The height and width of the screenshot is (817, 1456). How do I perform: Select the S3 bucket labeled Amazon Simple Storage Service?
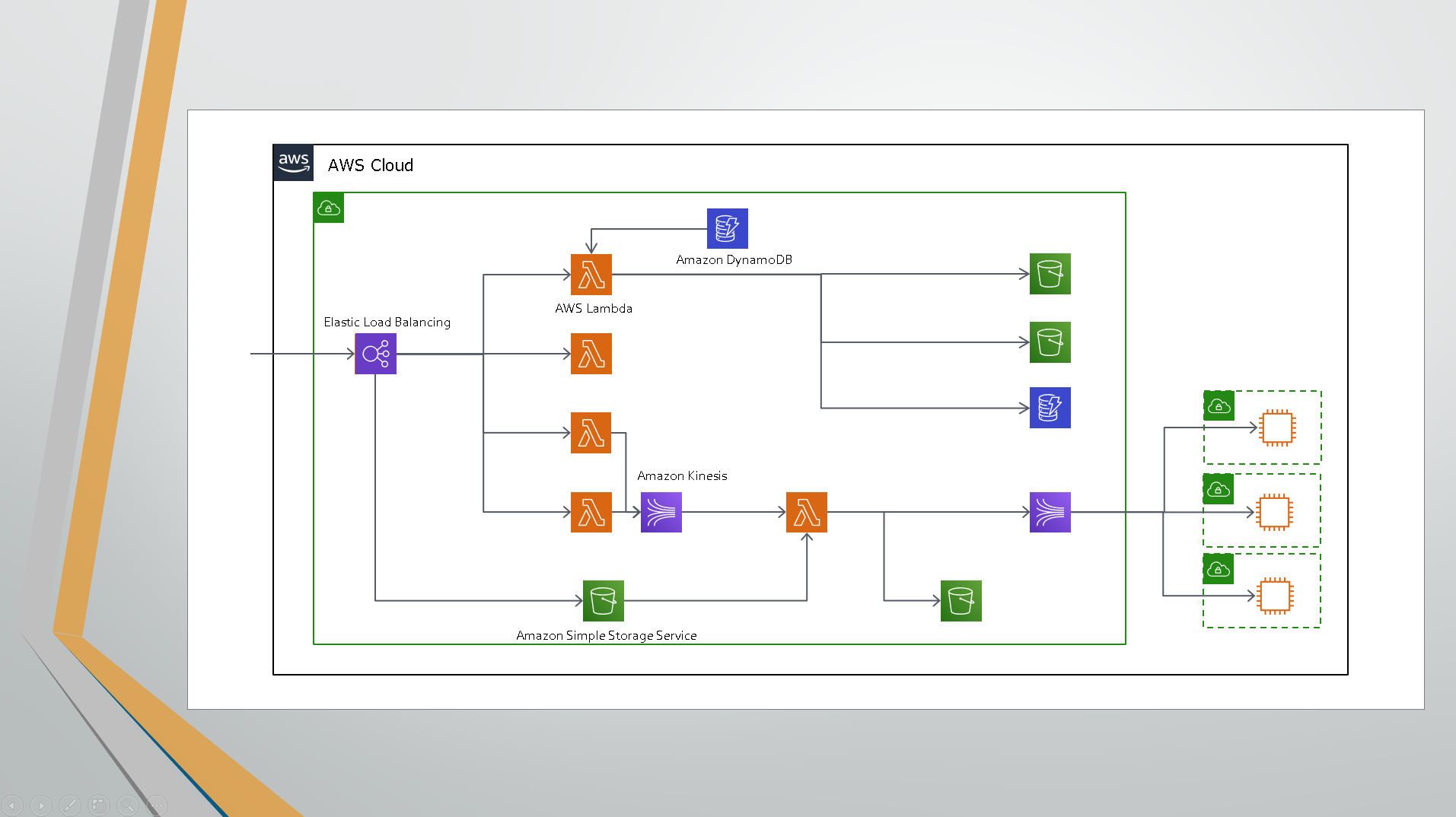click(604, 601)
